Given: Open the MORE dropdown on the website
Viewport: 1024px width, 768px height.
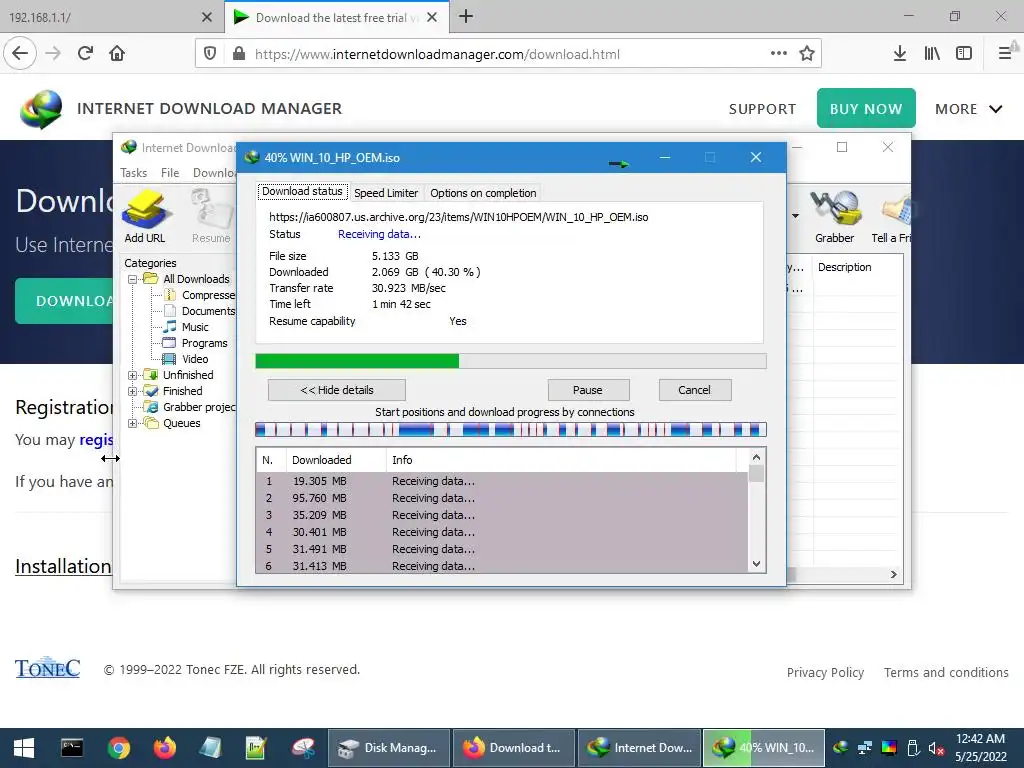Looking at the screenshot, I should [968, 109].
